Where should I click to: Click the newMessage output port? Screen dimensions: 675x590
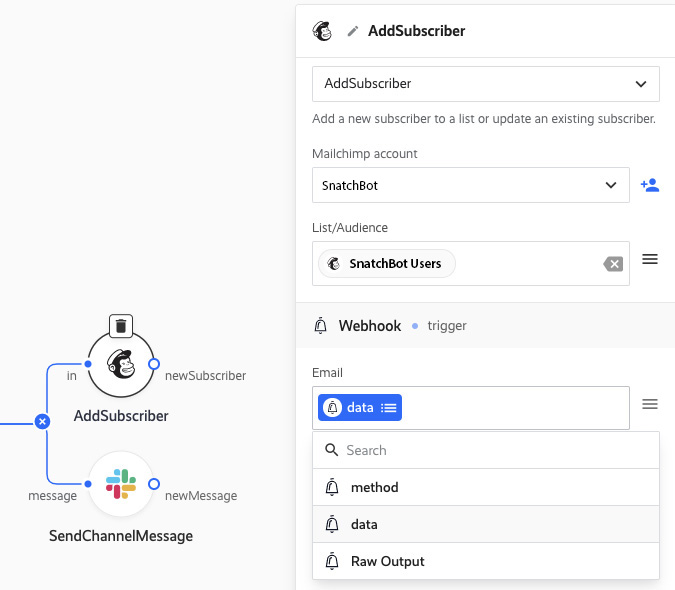154,484
